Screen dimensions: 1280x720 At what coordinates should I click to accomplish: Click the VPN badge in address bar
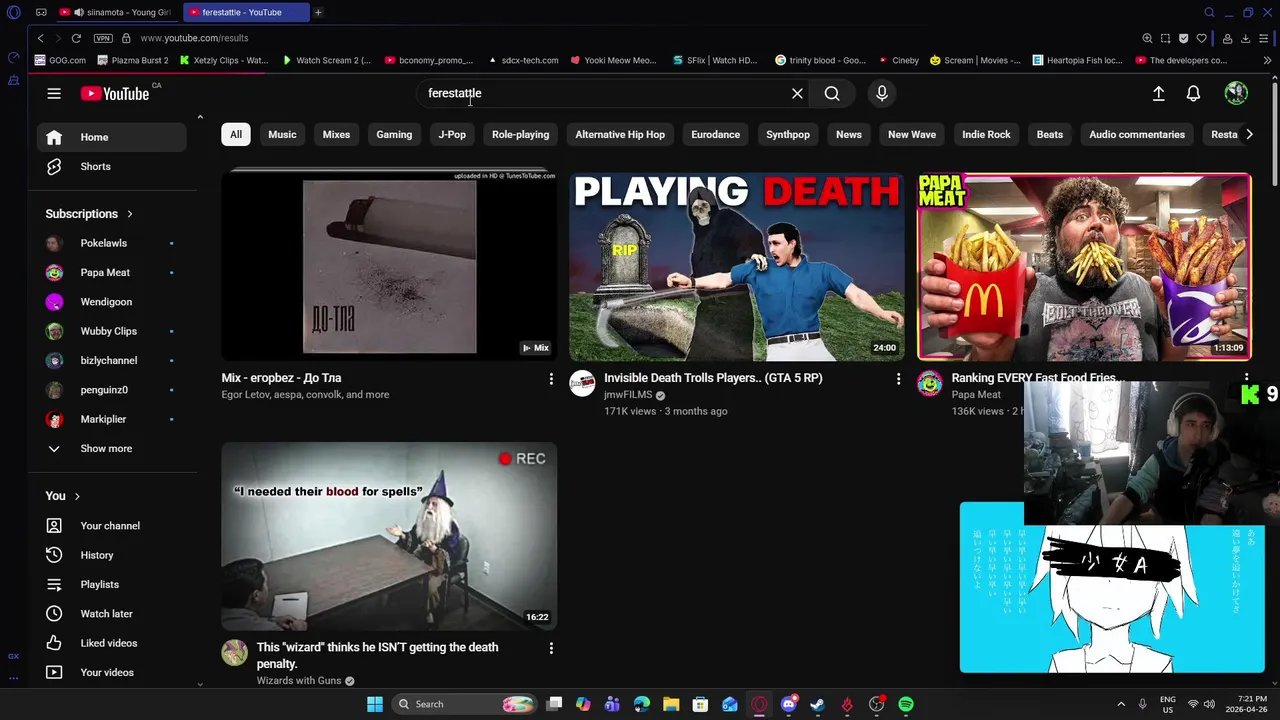[x=103, y=38]
